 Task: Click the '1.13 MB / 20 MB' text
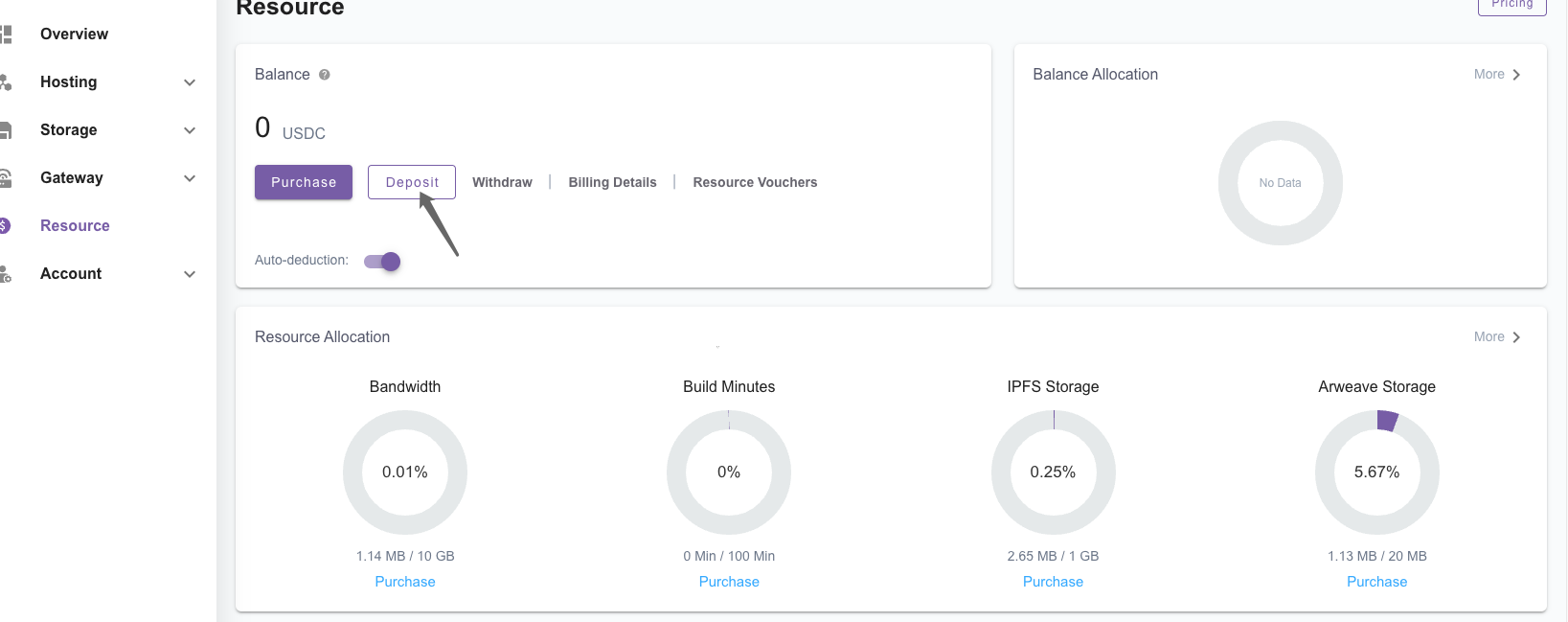[1376, 556]
